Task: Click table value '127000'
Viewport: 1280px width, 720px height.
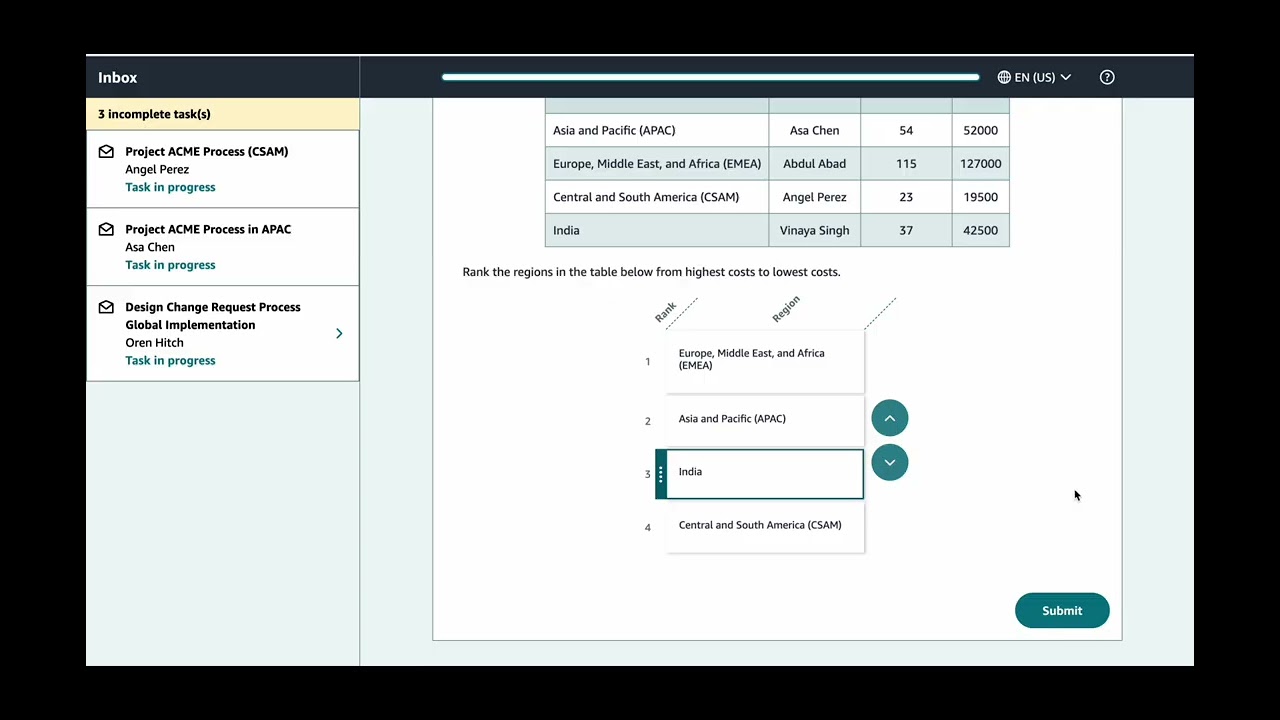Action: tap(980, 164)
